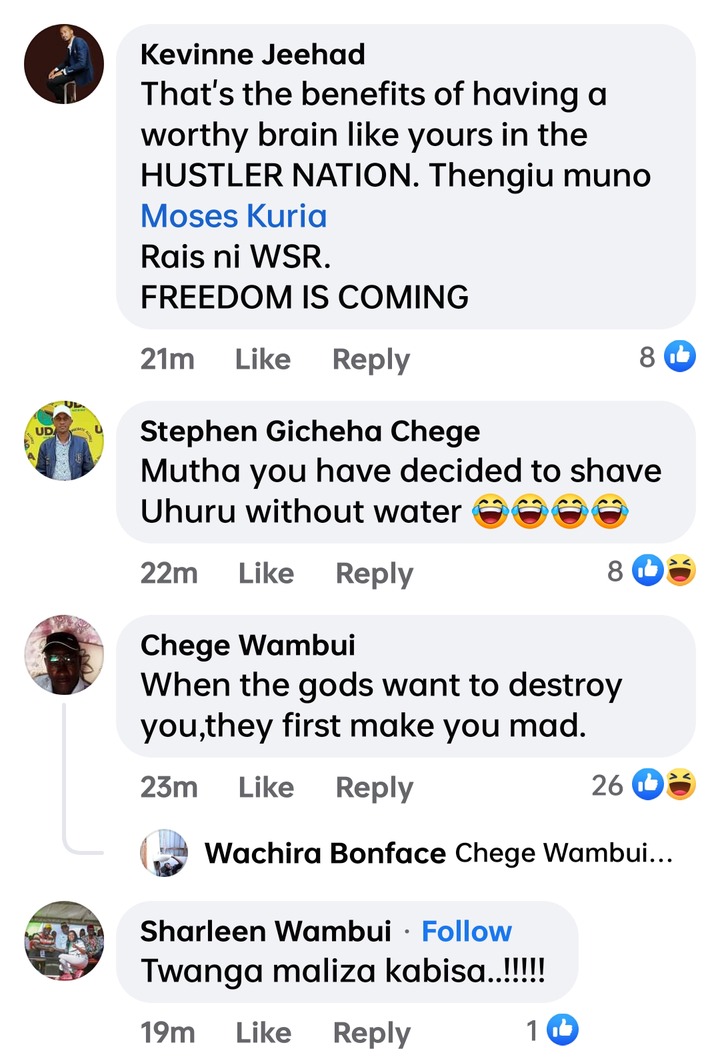View laughing reaction on Stephen's comment

(681, 571)
